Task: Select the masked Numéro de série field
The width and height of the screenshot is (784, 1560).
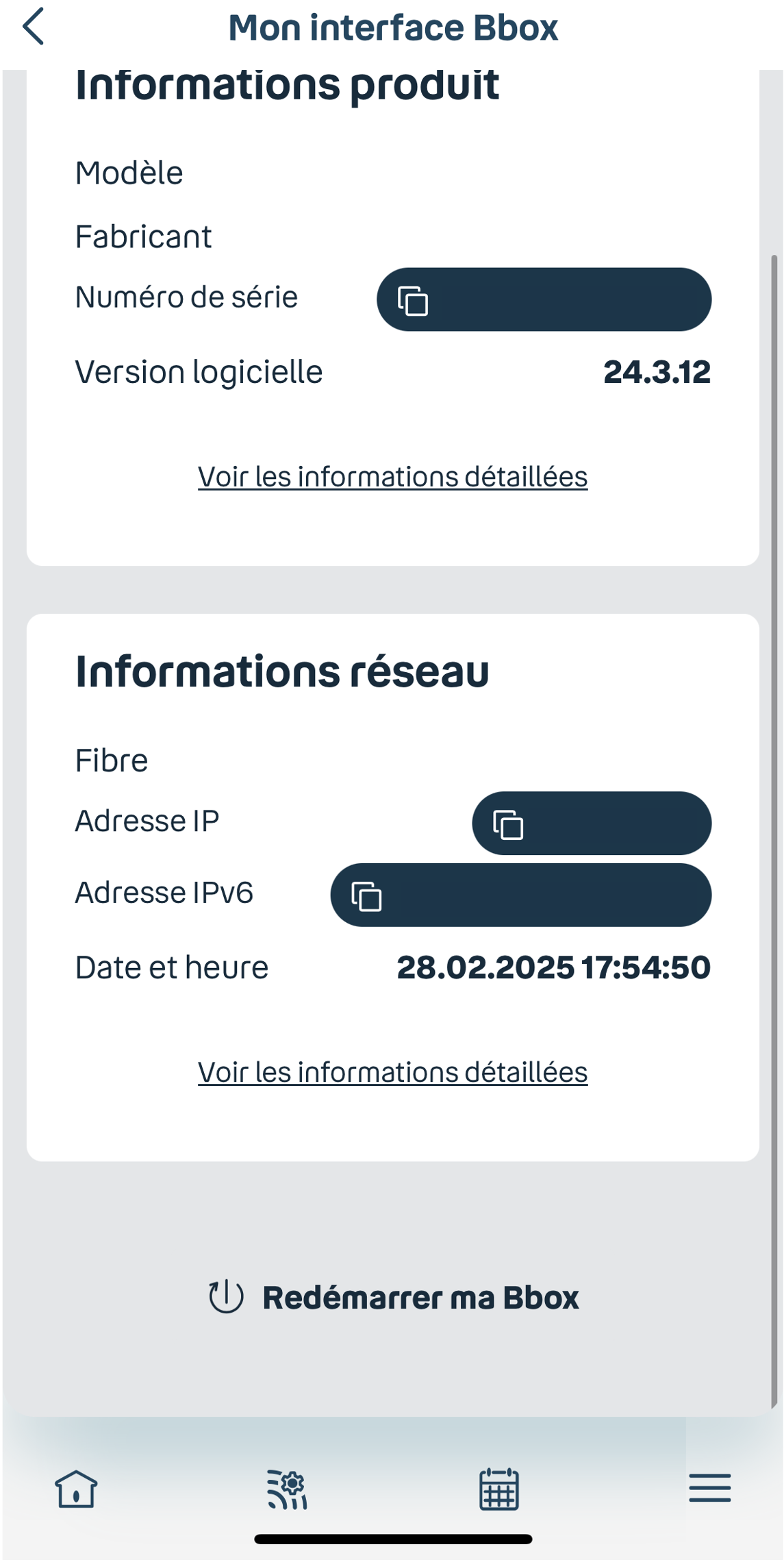Action: [544, 299]
